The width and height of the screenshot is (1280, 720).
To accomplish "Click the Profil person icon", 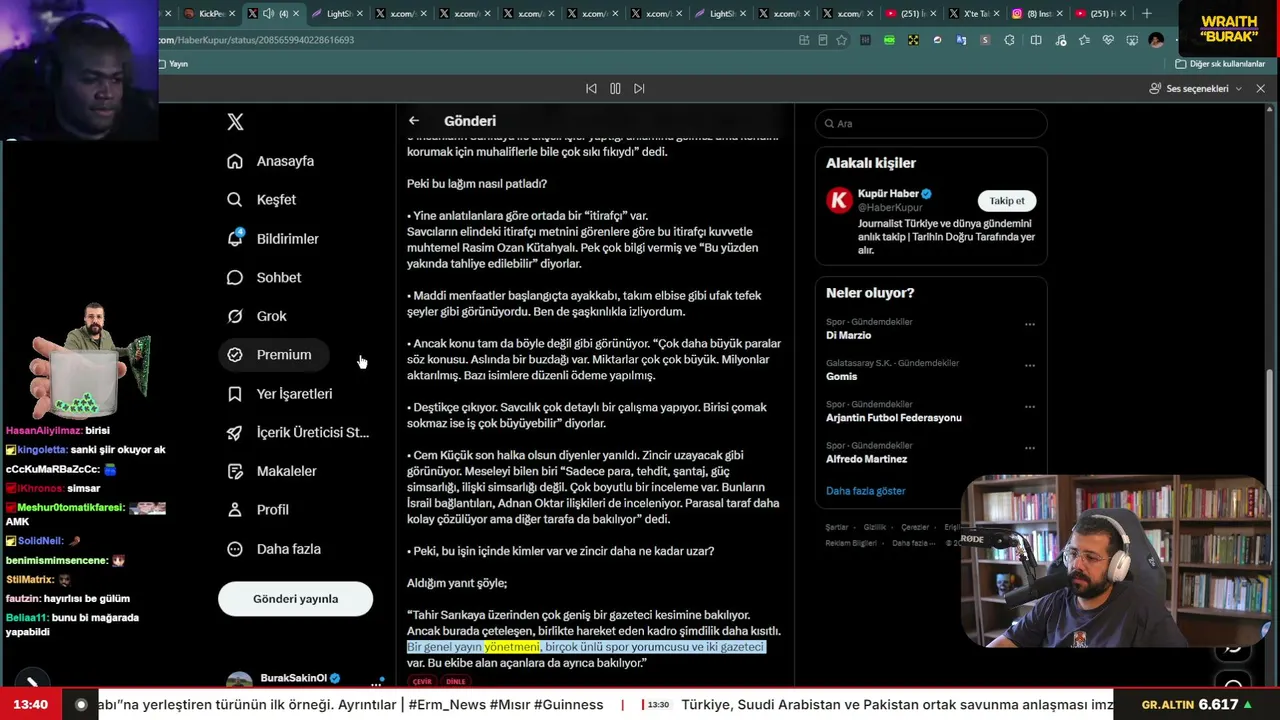I will [x=235, y=510].
